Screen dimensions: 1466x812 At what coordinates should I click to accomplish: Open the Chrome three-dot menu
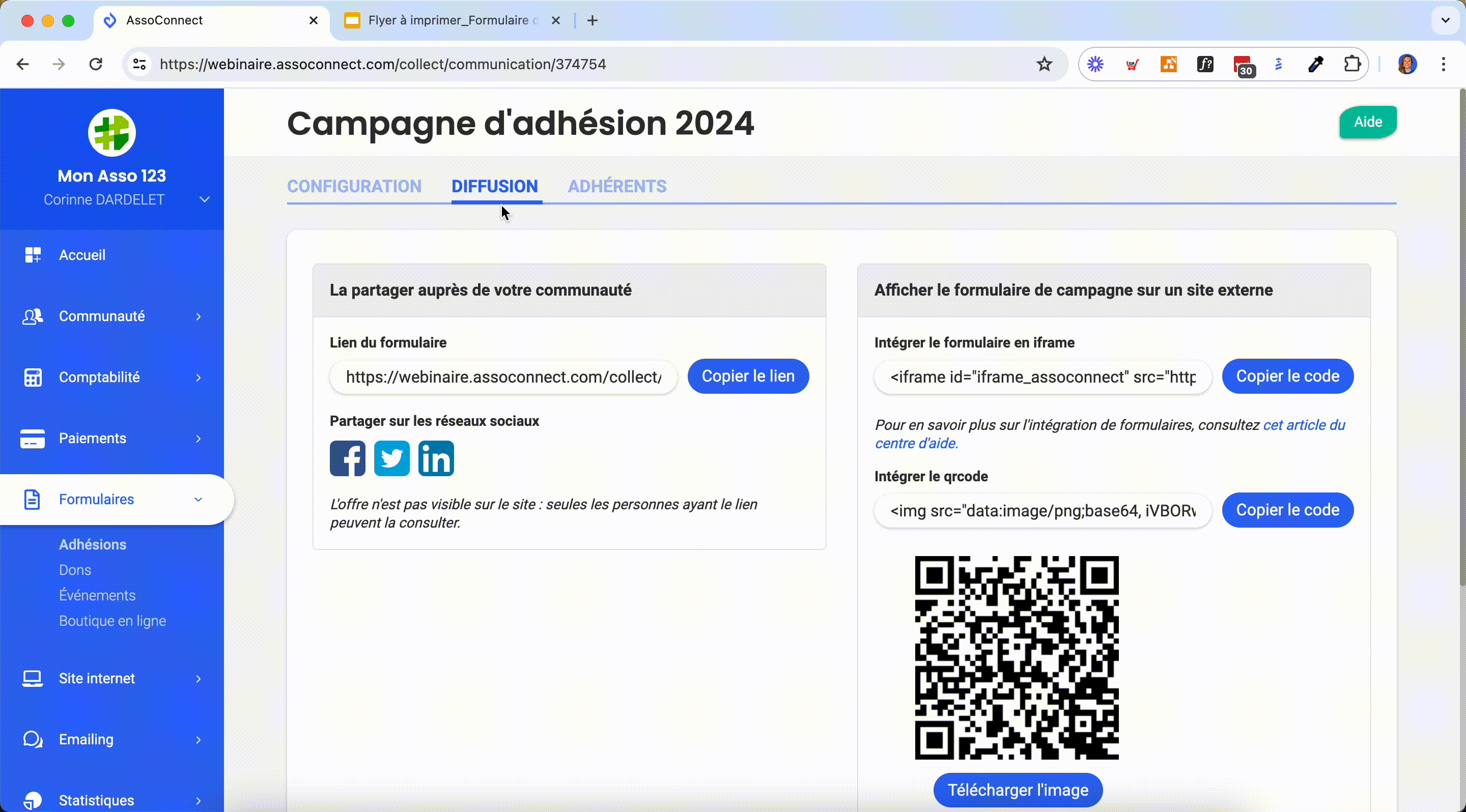tap(1443, 64)
